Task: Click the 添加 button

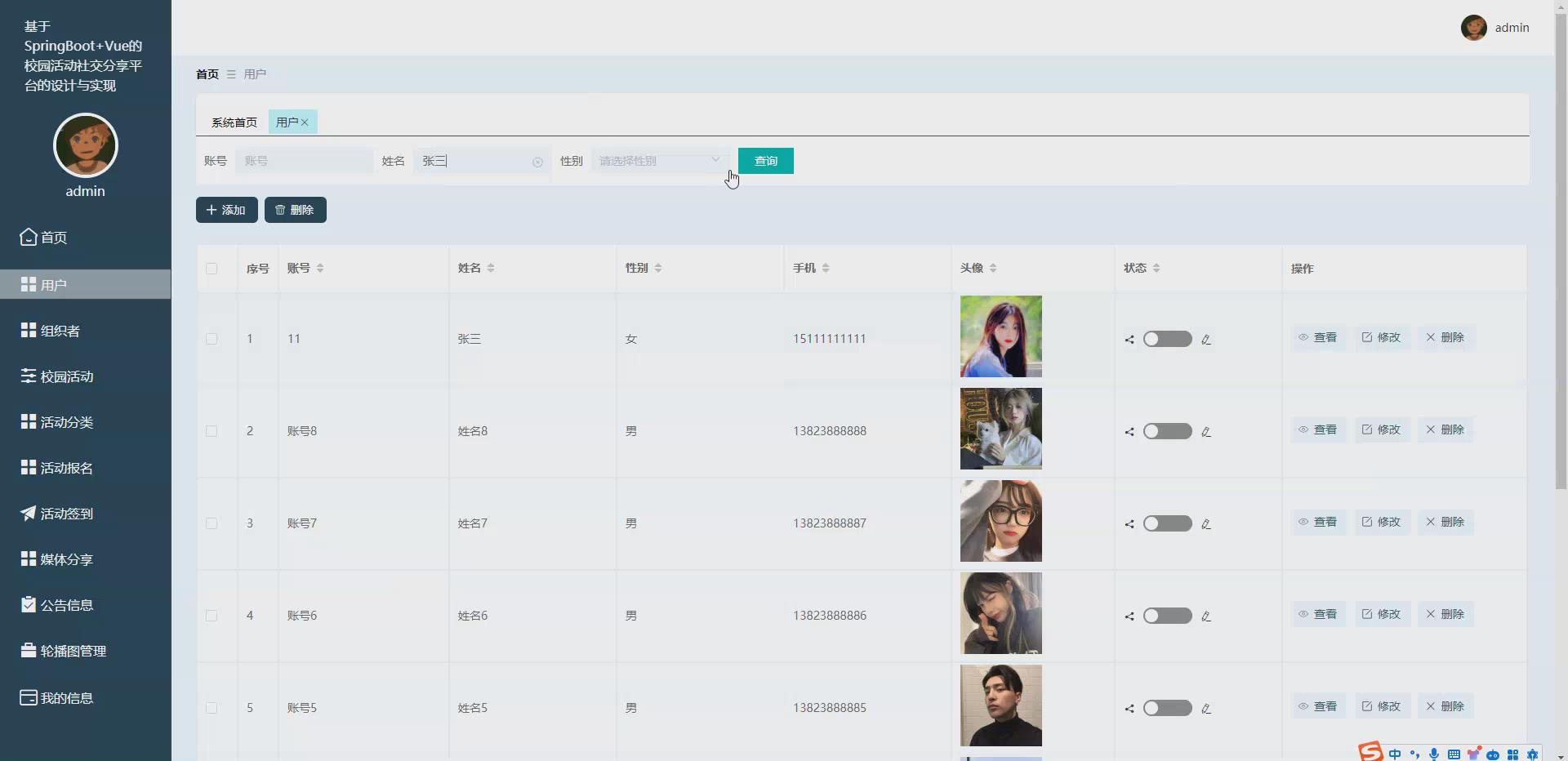Action: coord(227,210)
